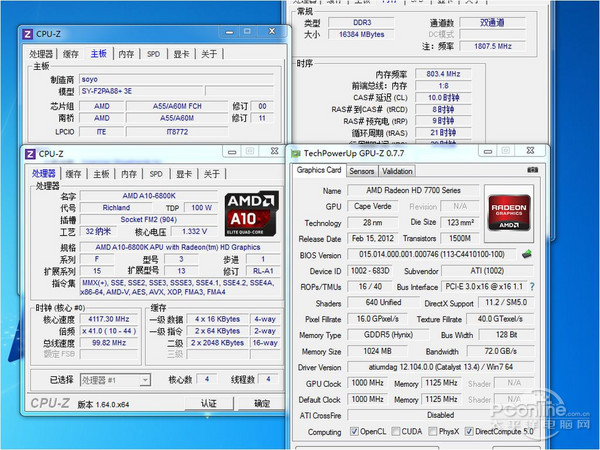Toggle the OpenCL checkbox
600x450 pixels.
click(x=354, y=432)
